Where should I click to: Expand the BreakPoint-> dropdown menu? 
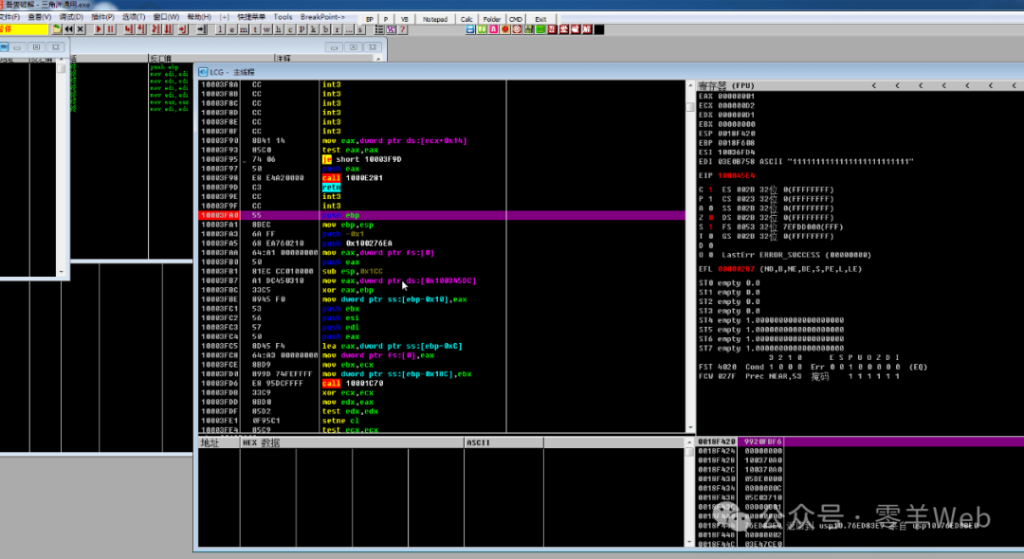(x=323, y=16)
